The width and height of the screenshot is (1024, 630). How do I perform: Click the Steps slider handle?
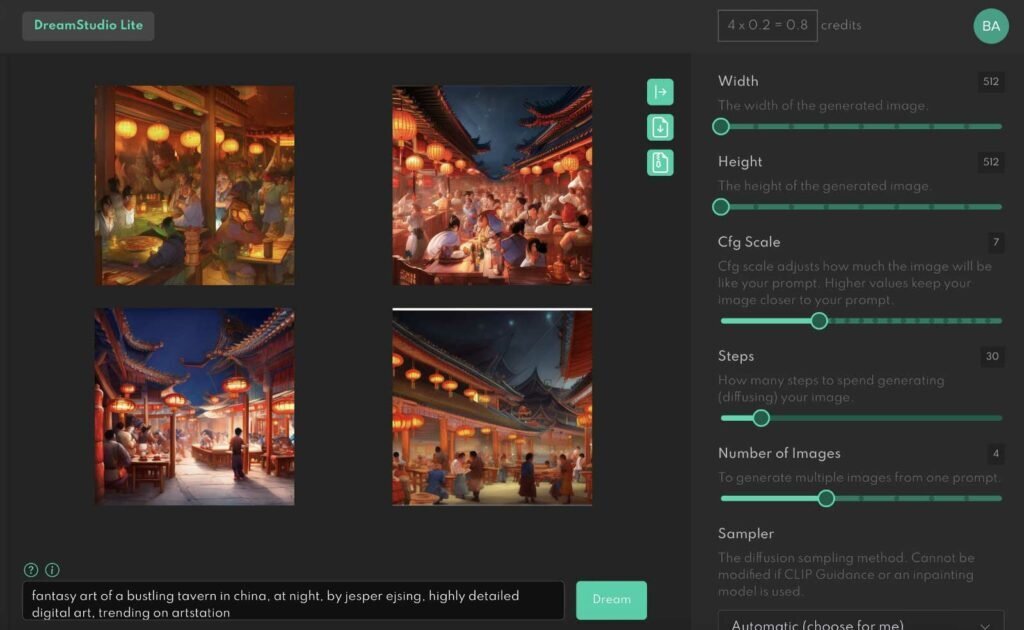pos(761,418)
